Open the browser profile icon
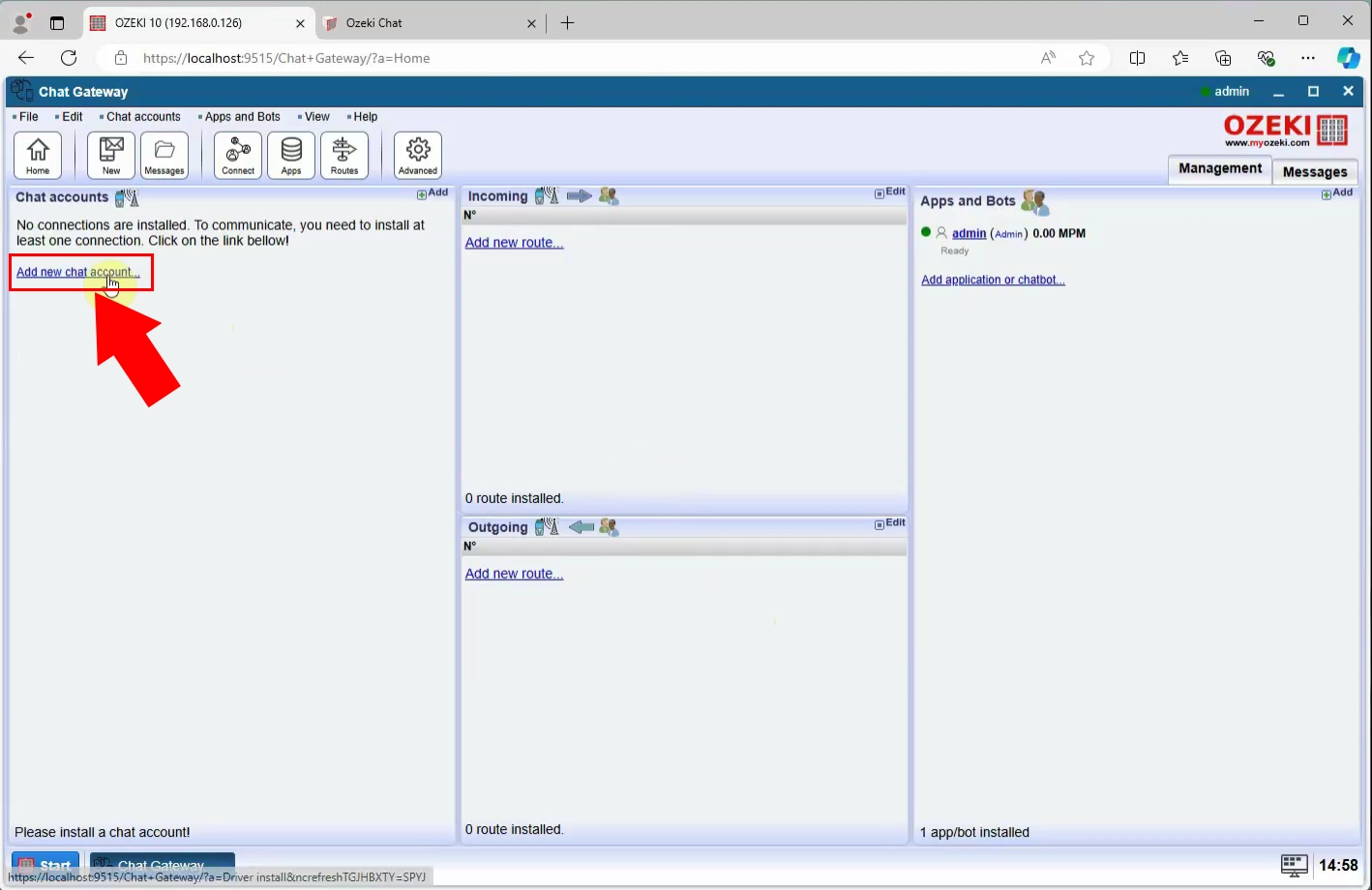 21,23
